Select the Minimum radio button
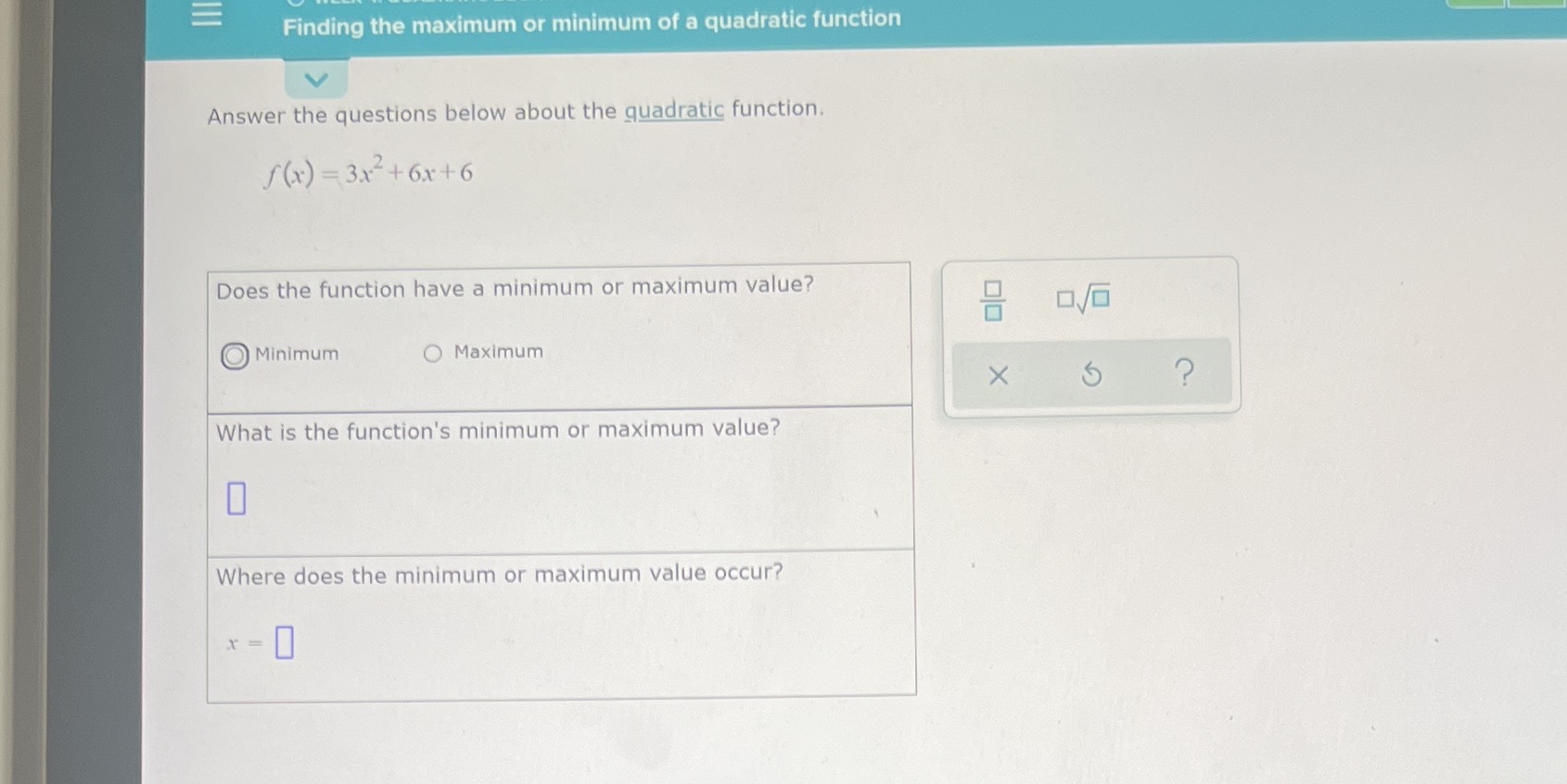The height and width of the screenshot is (784, 1567). tap(234, 353)
